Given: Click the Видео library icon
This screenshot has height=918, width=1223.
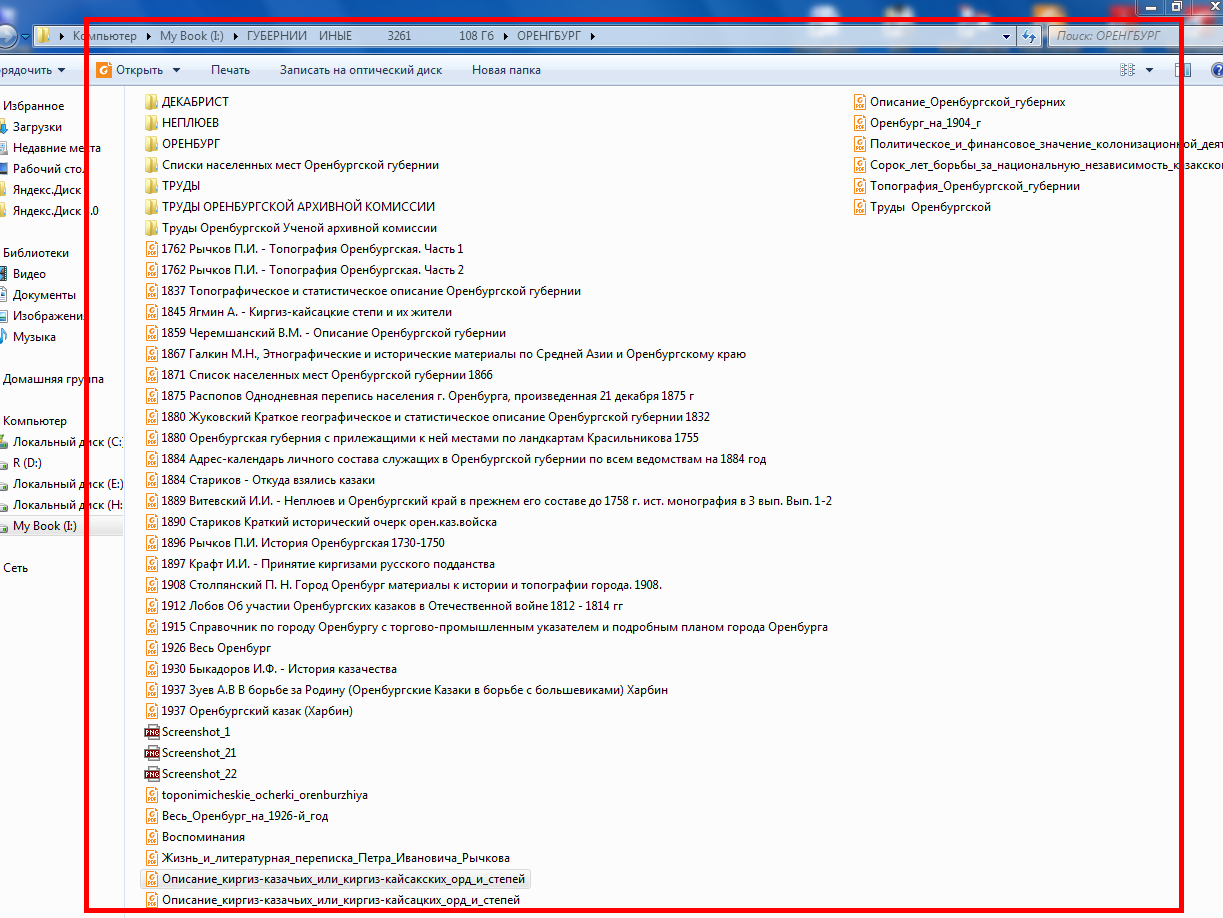Looking at the screenshot, I should click(x=5, y=274).
